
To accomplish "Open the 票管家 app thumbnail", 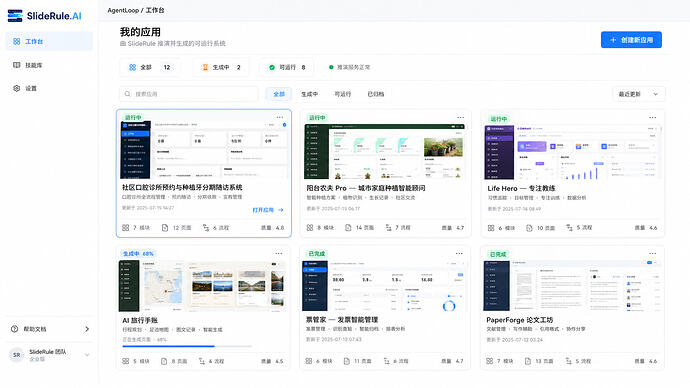I will 384,286.
